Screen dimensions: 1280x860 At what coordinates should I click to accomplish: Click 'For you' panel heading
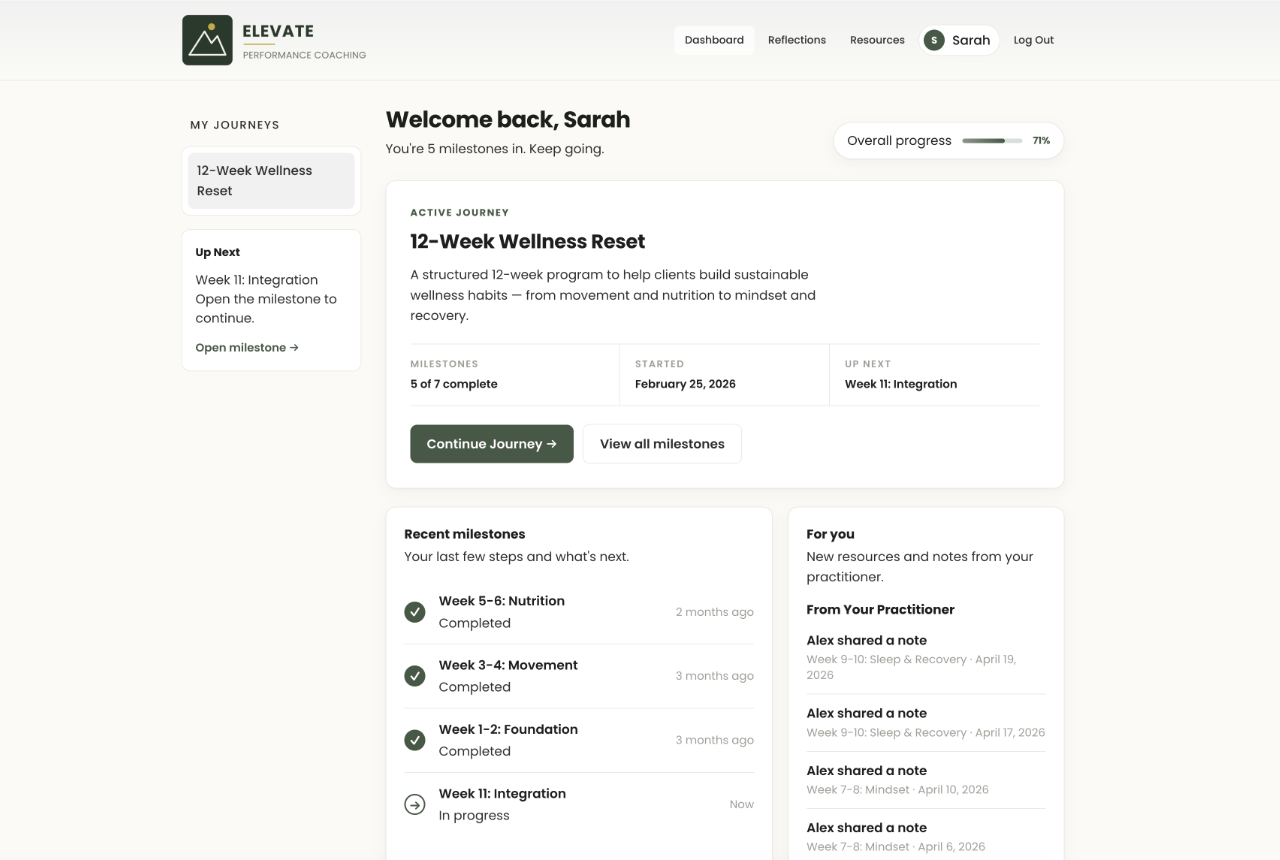[x=831, y=534]
